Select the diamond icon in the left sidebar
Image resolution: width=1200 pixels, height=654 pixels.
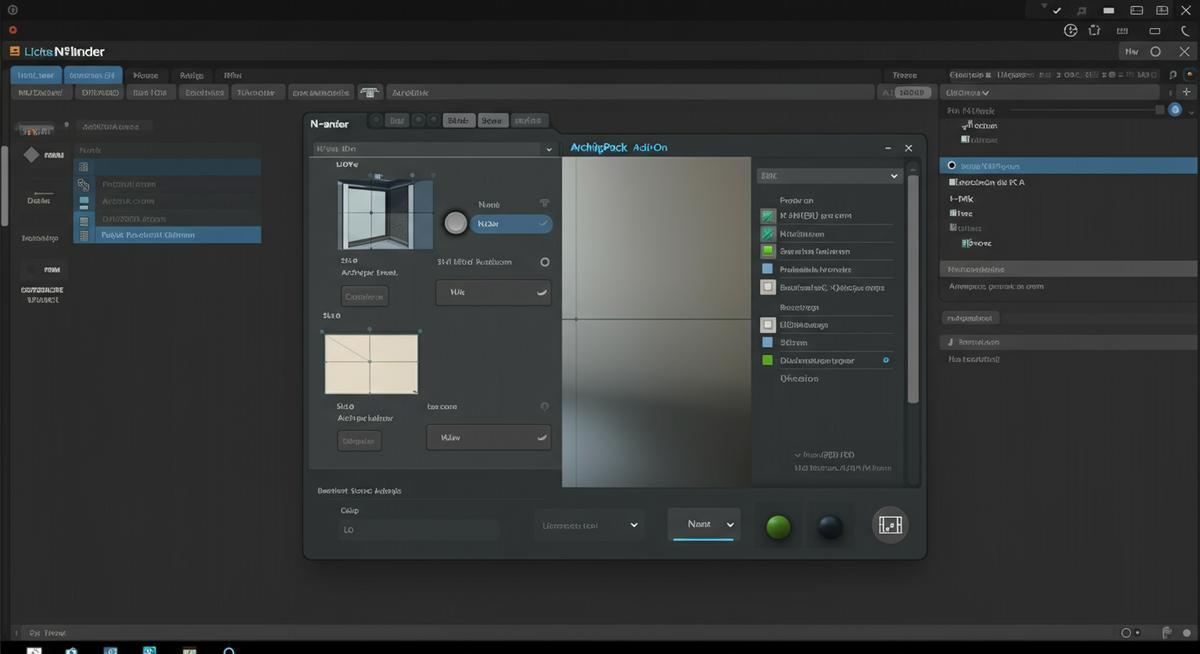(31, 155)
